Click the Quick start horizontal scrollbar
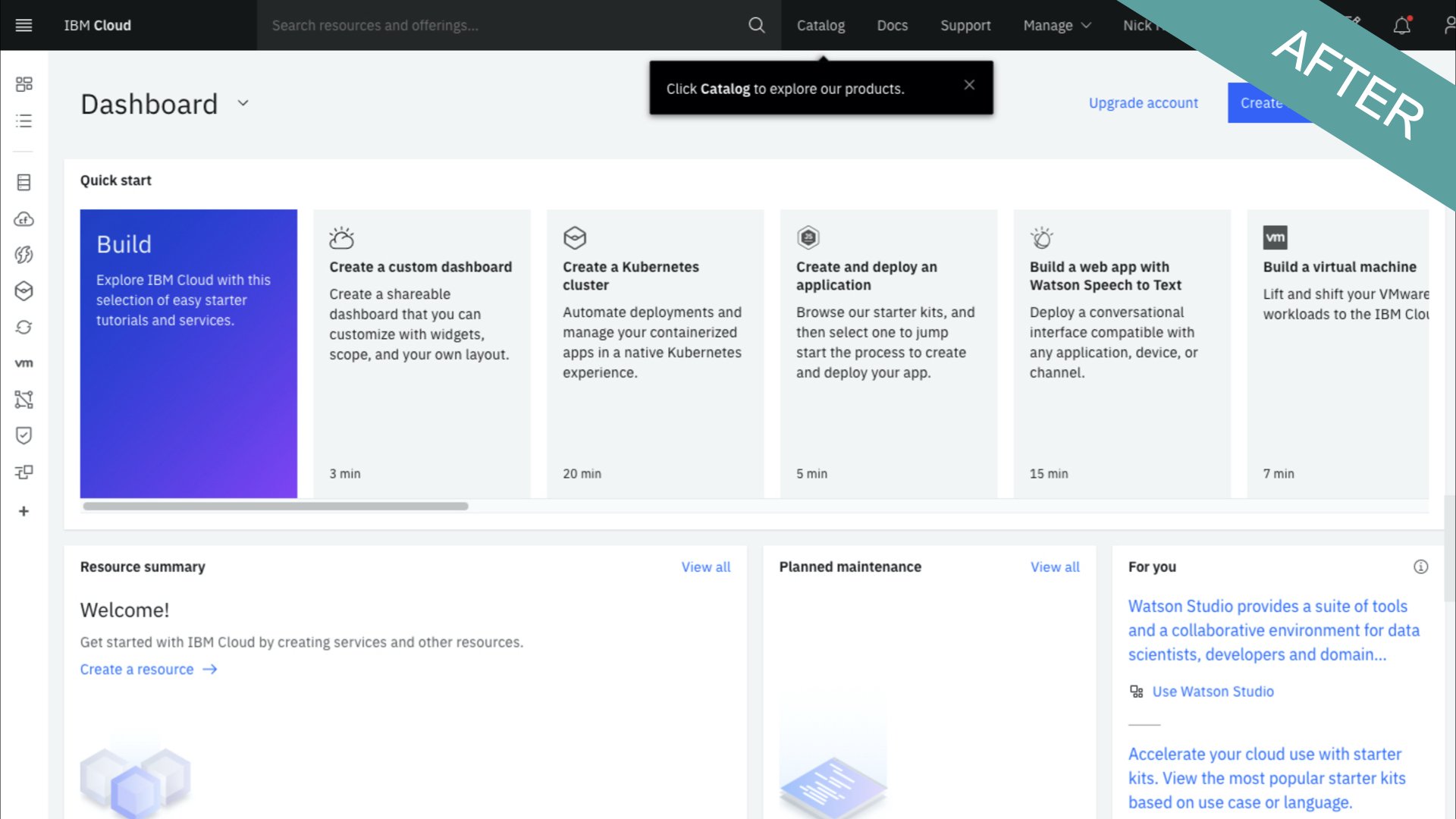The image size is (1456, 819). (x=275, y=506)
